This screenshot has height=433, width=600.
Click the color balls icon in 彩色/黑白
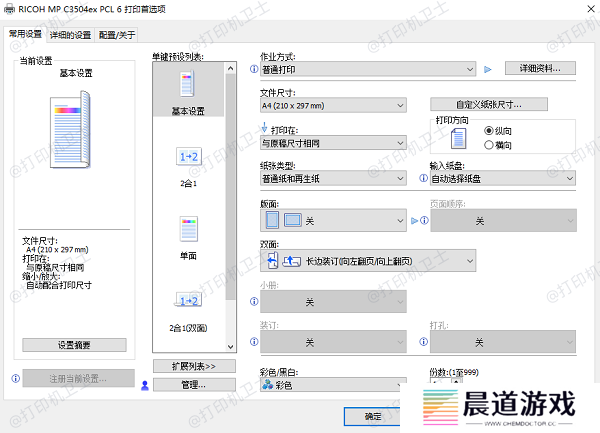267,384
